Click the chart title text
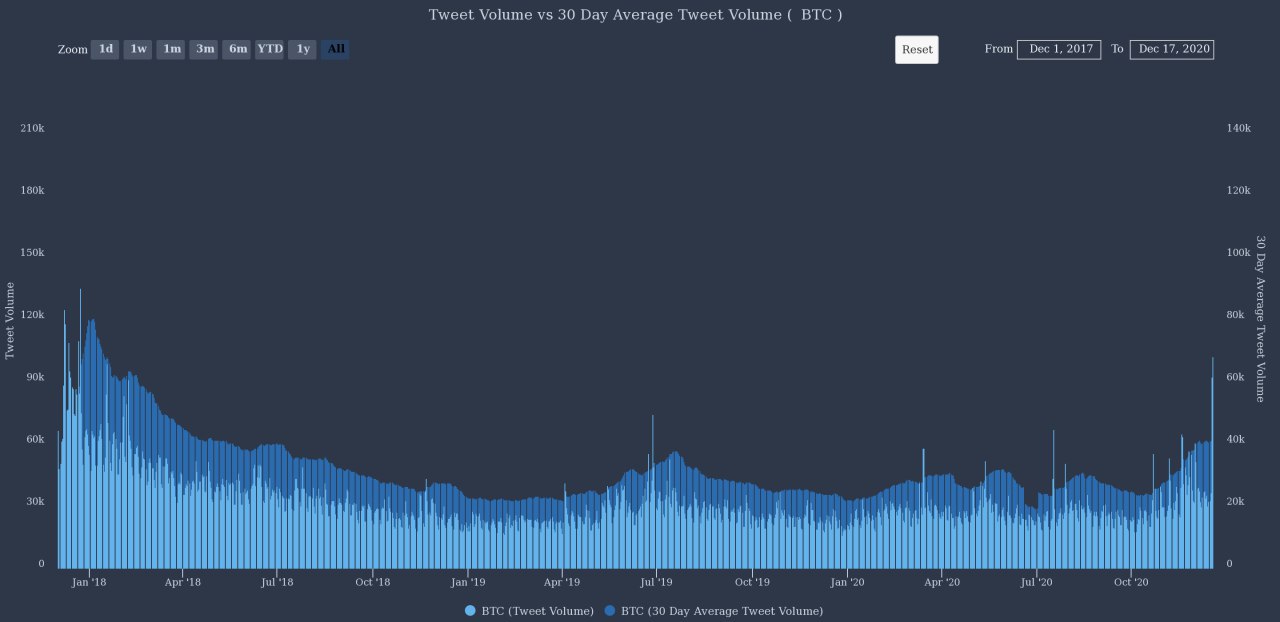 [636, 14]
